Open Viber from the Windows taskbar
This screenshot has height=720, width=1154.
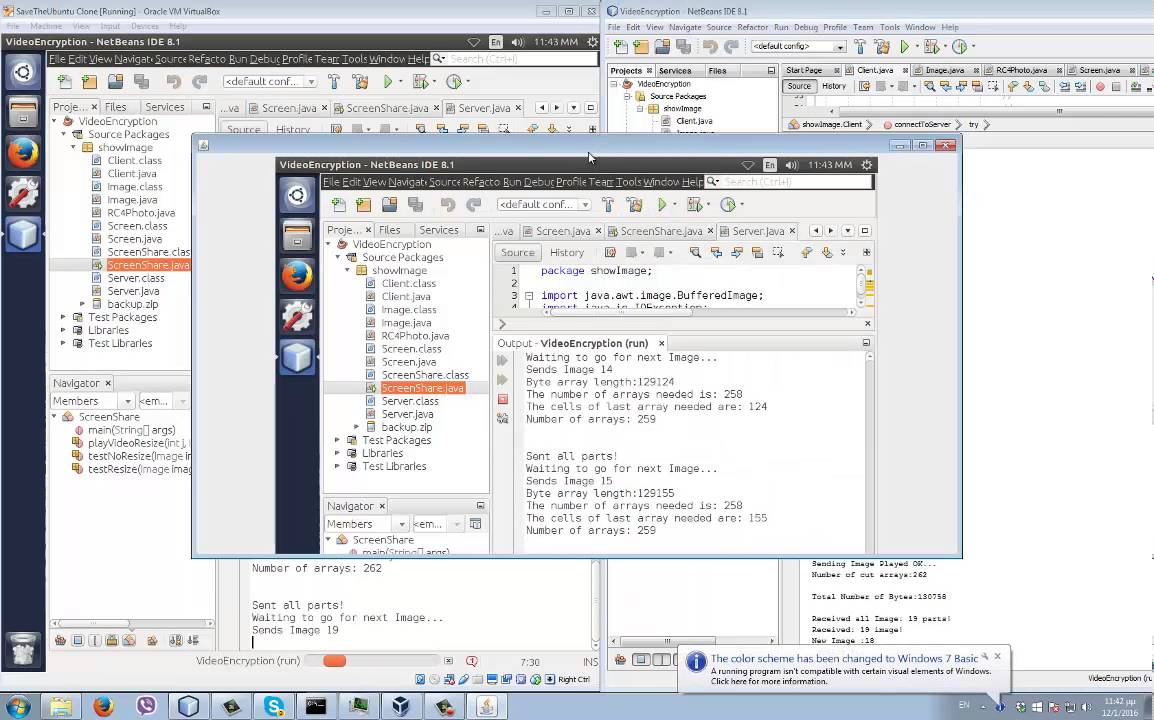pyautogui.click(x=146, y=707)
